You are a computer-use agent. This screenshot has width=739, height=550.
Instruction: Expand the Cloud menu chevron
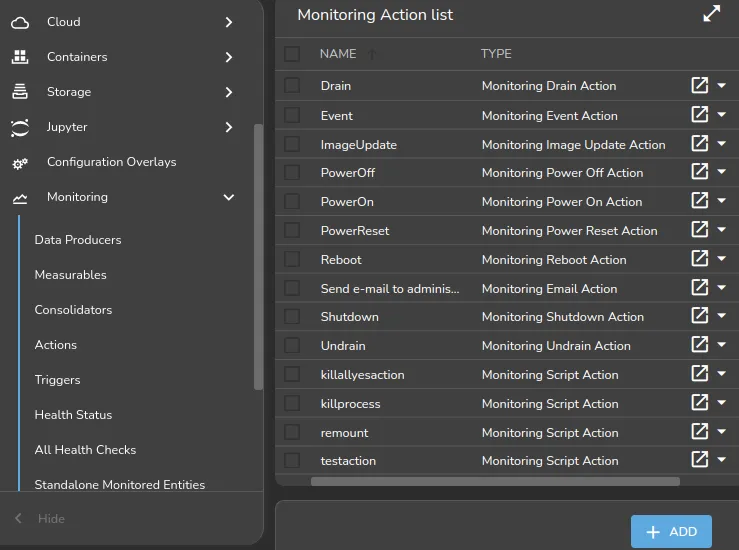[229, 22]
